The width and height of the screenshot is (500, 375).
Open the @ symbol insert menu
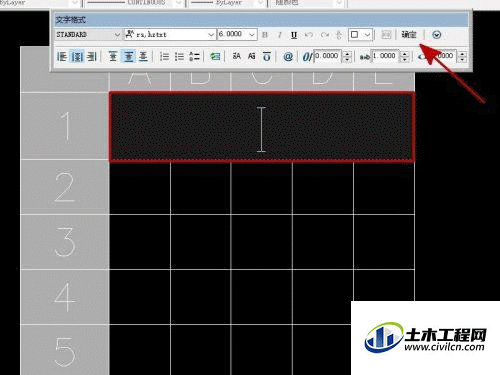pos(288,56)
